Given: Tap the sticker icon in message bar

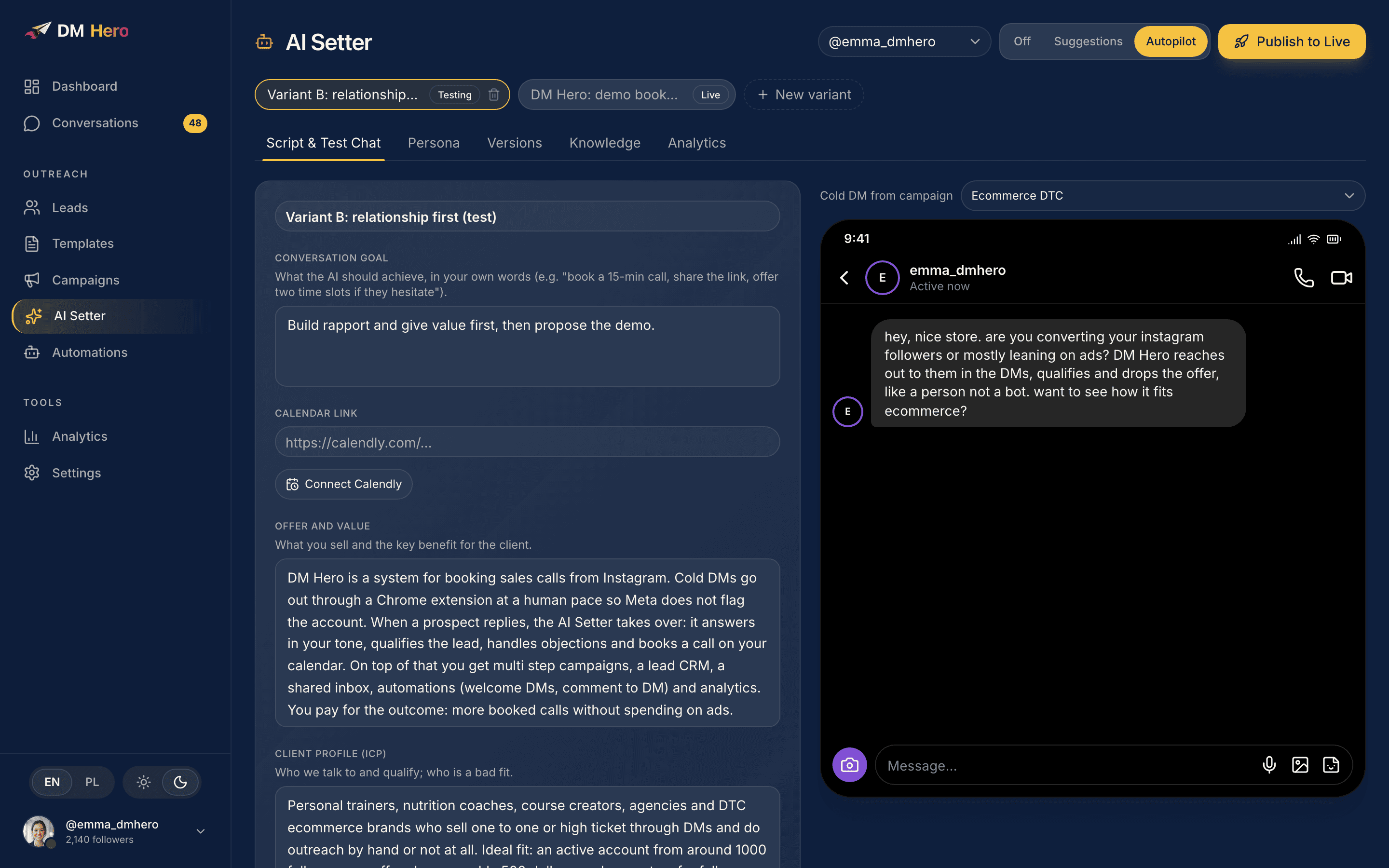Looking at the screenshot, I should click(x=1331, y=765).
